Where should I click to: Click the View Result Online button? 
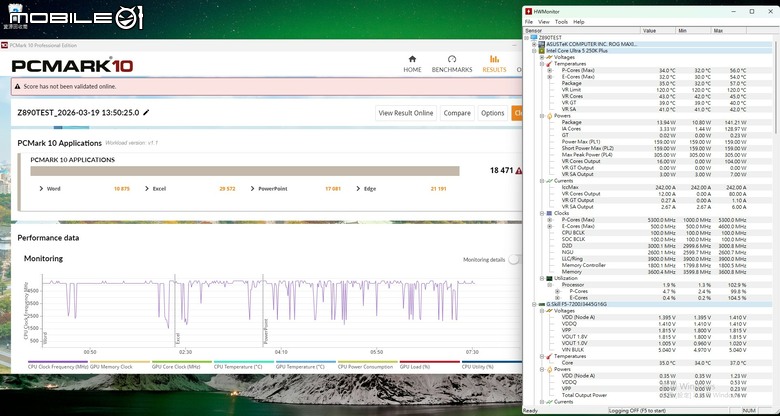(405, 113)
